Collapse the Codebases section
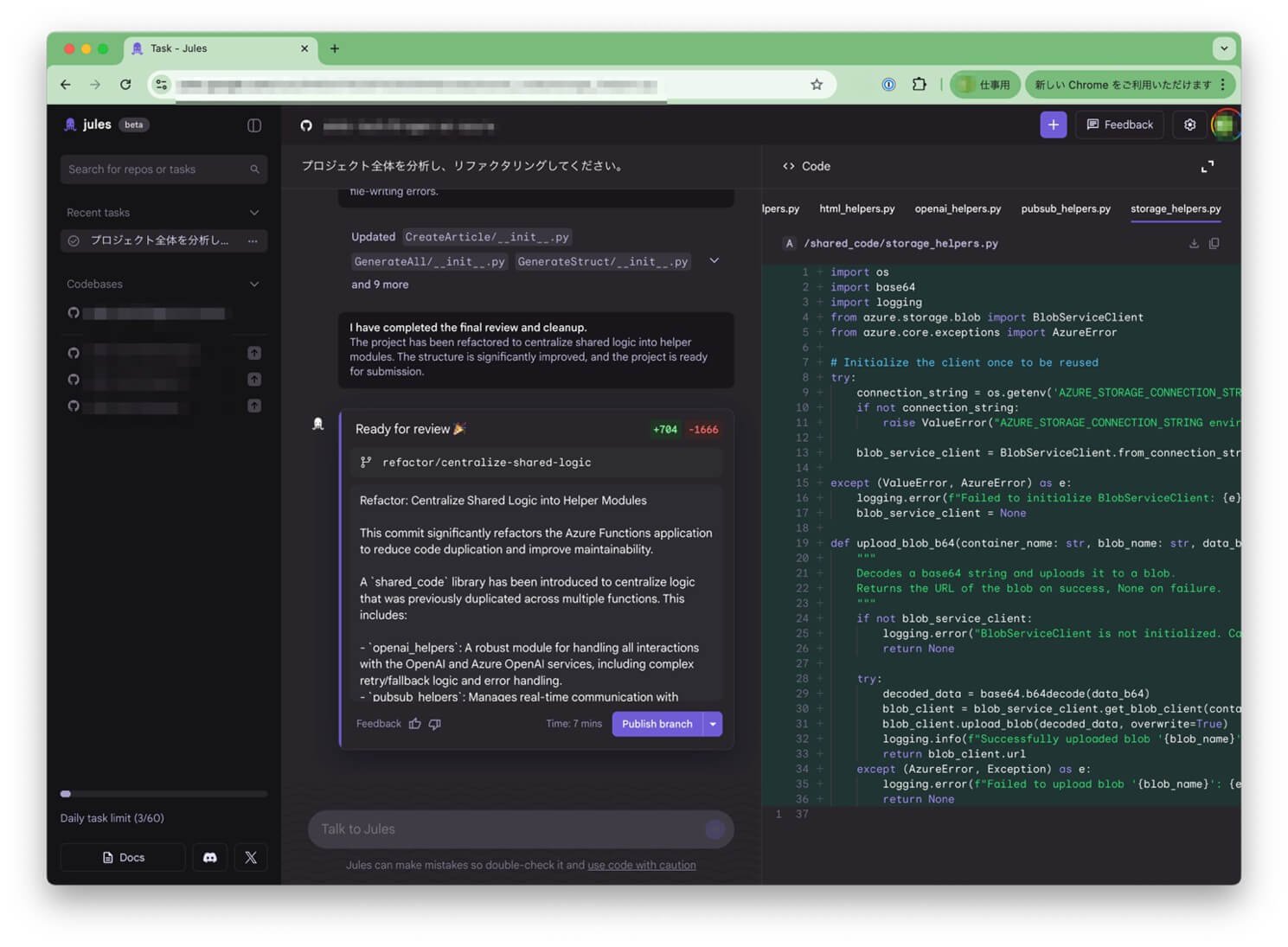1288x947 pixels. point(254,285)
